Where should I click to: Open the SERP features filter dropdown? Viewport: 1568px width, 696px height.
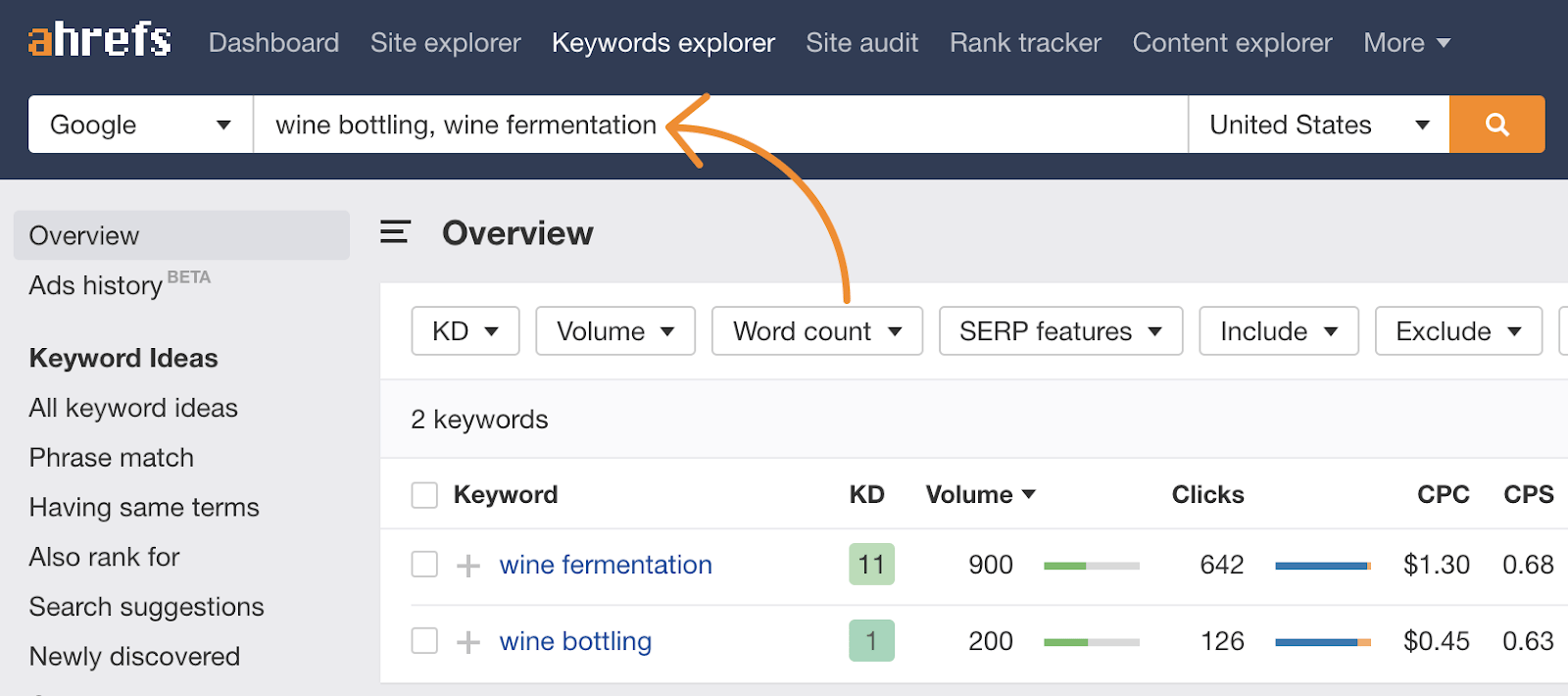(1061, 331)
